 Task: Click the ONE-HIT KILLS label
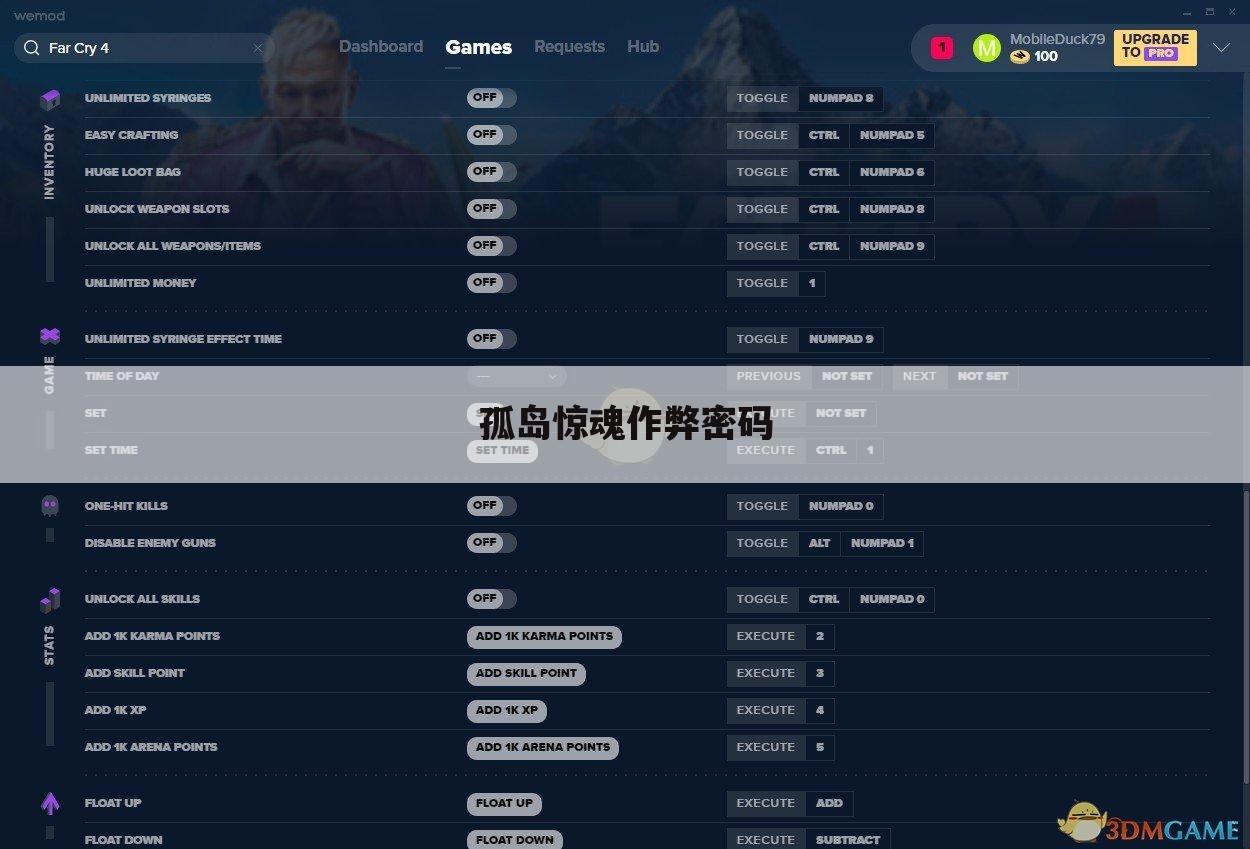pyautogui.click(x=126, y=506)
